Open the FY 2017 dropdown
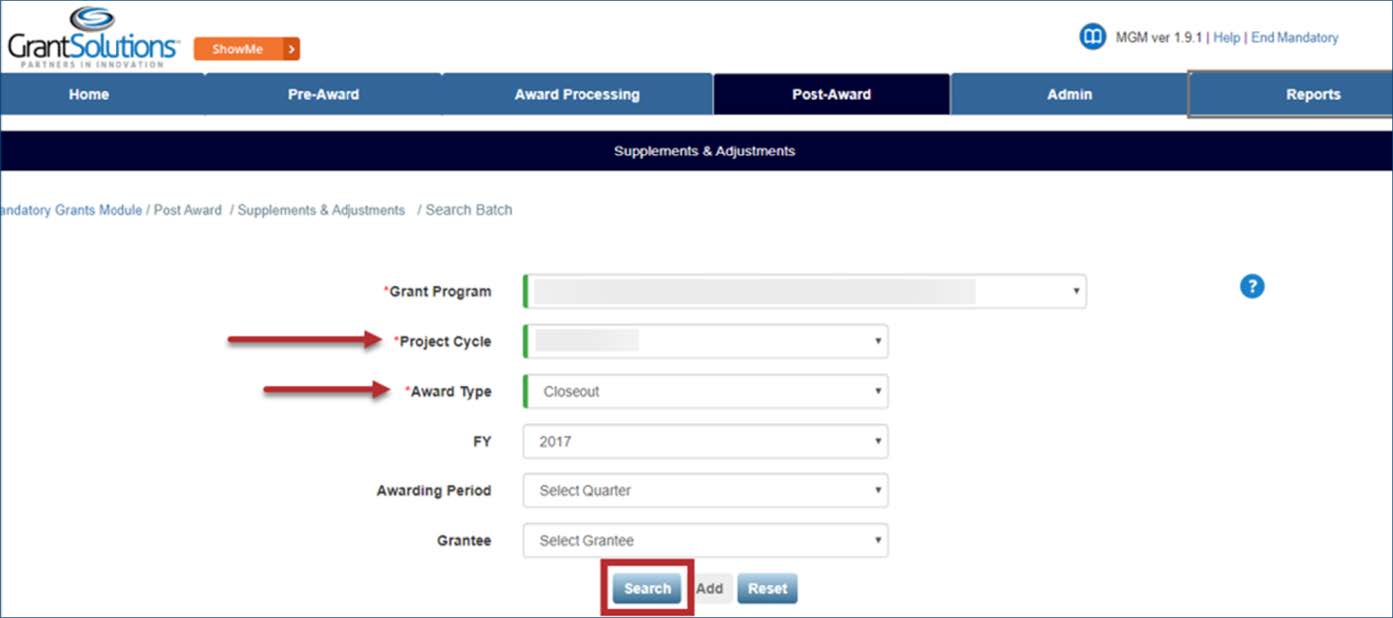 tap(705, 441)
